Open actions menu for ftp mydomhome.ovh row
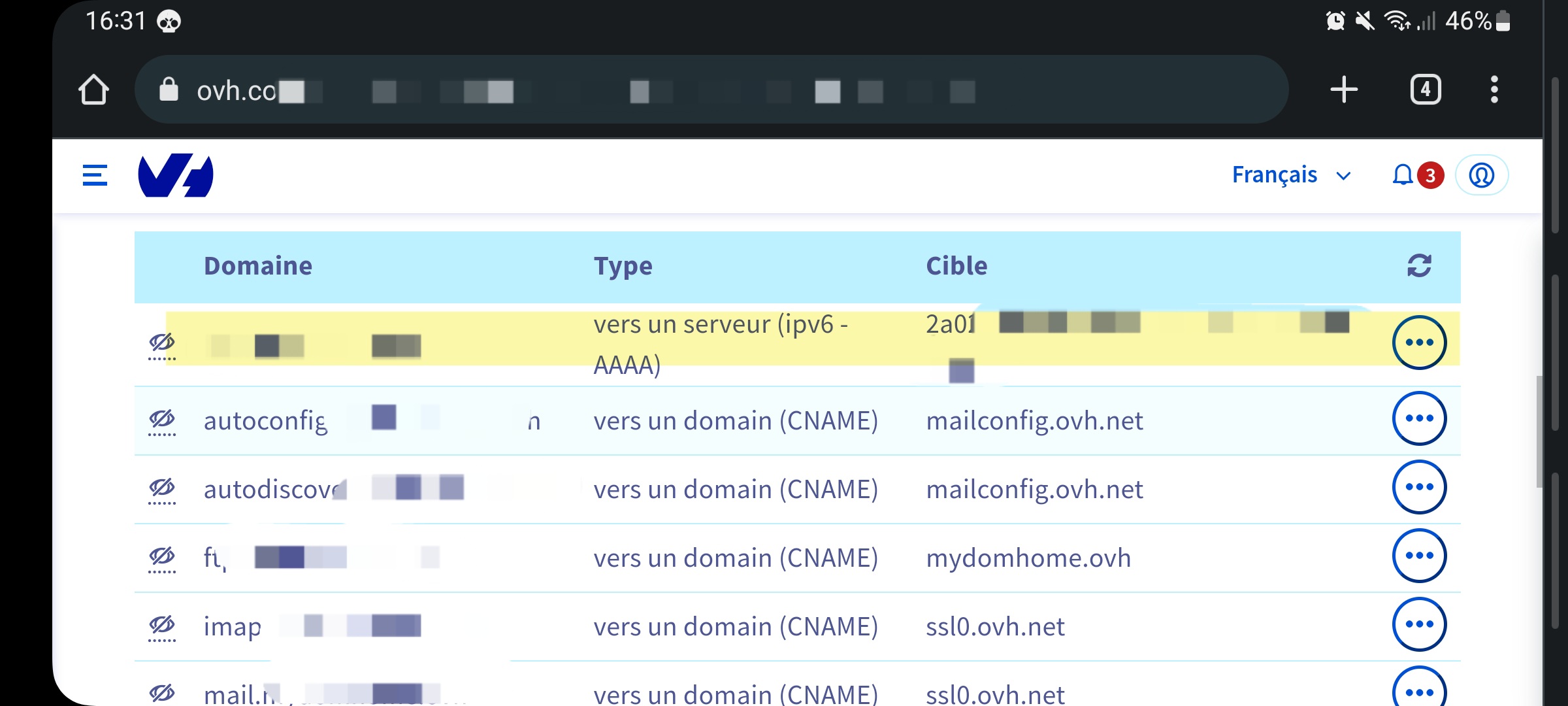The image size is (1568, 706). point(1419,556)
